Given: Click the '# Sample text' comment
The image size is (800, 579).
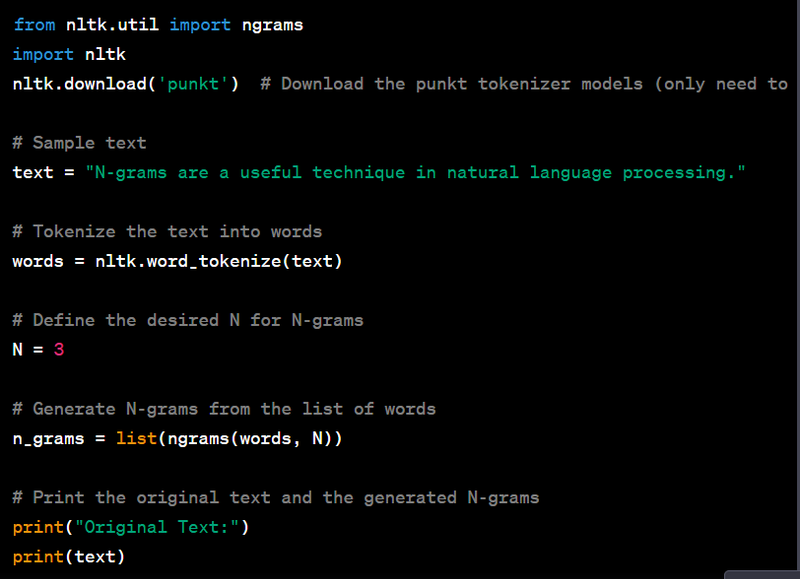Looking at the screenshot, I should coord(79,143).
